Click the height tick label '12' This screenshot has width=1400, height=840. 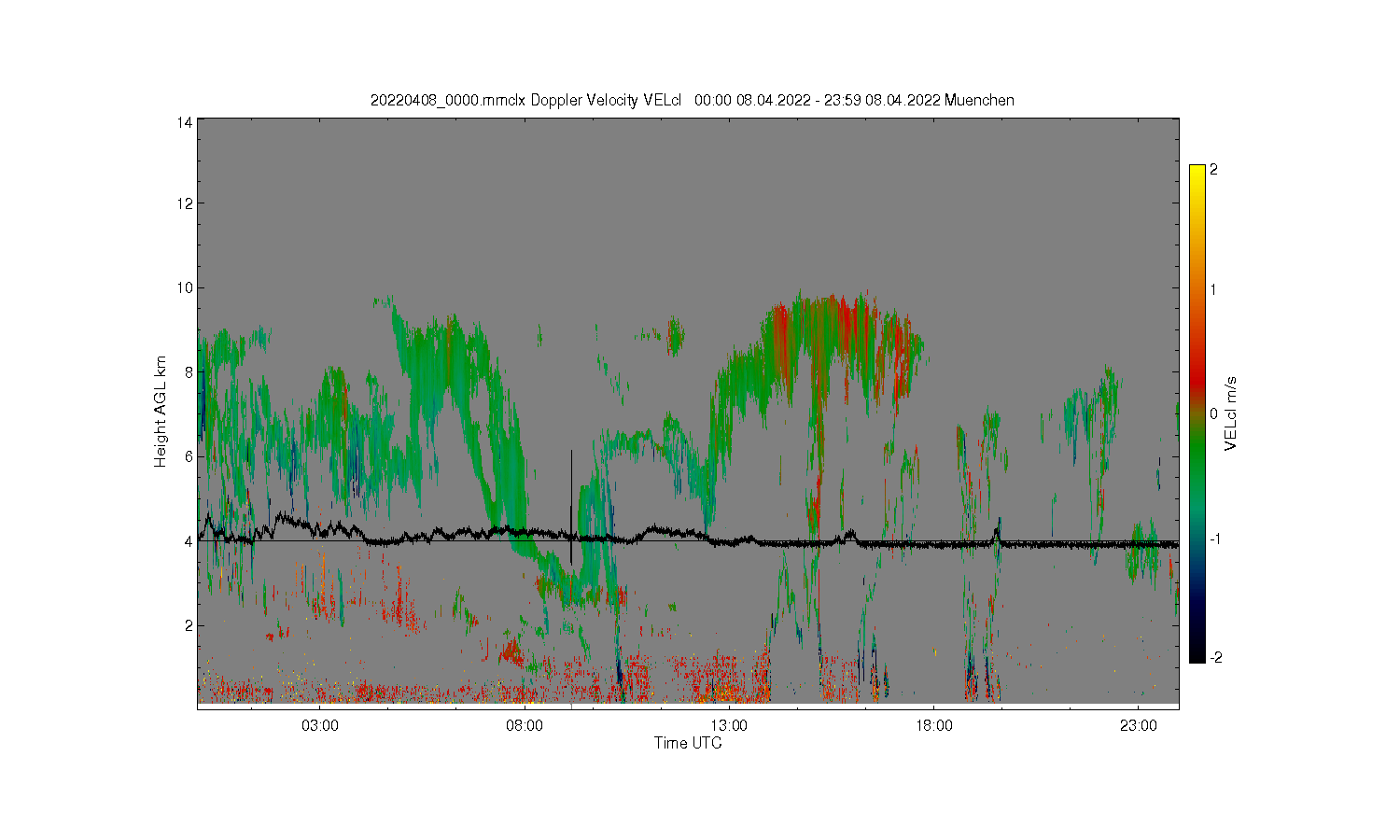coord(185,203)
